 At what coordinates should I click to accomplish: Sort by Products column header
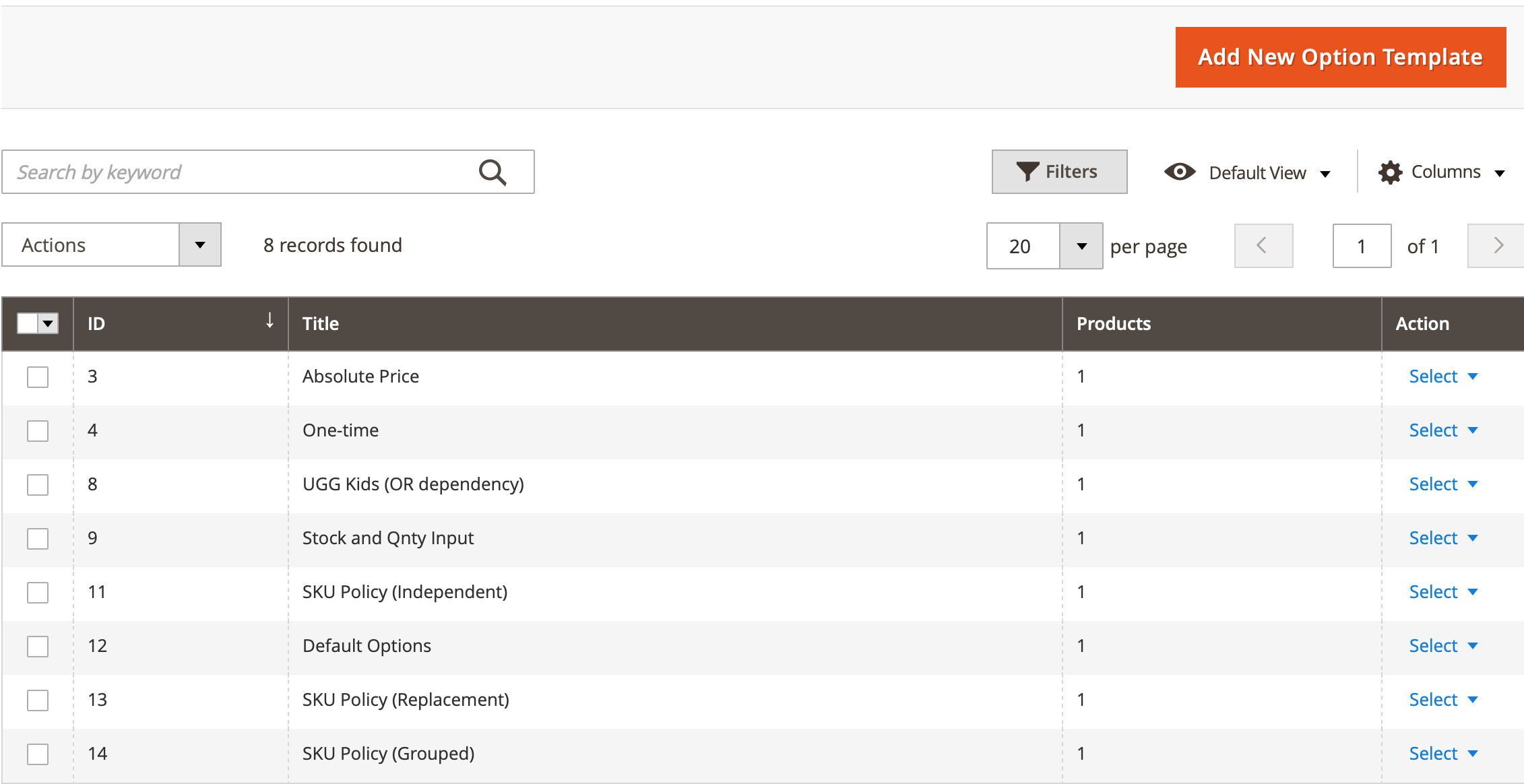point(1221,324)
